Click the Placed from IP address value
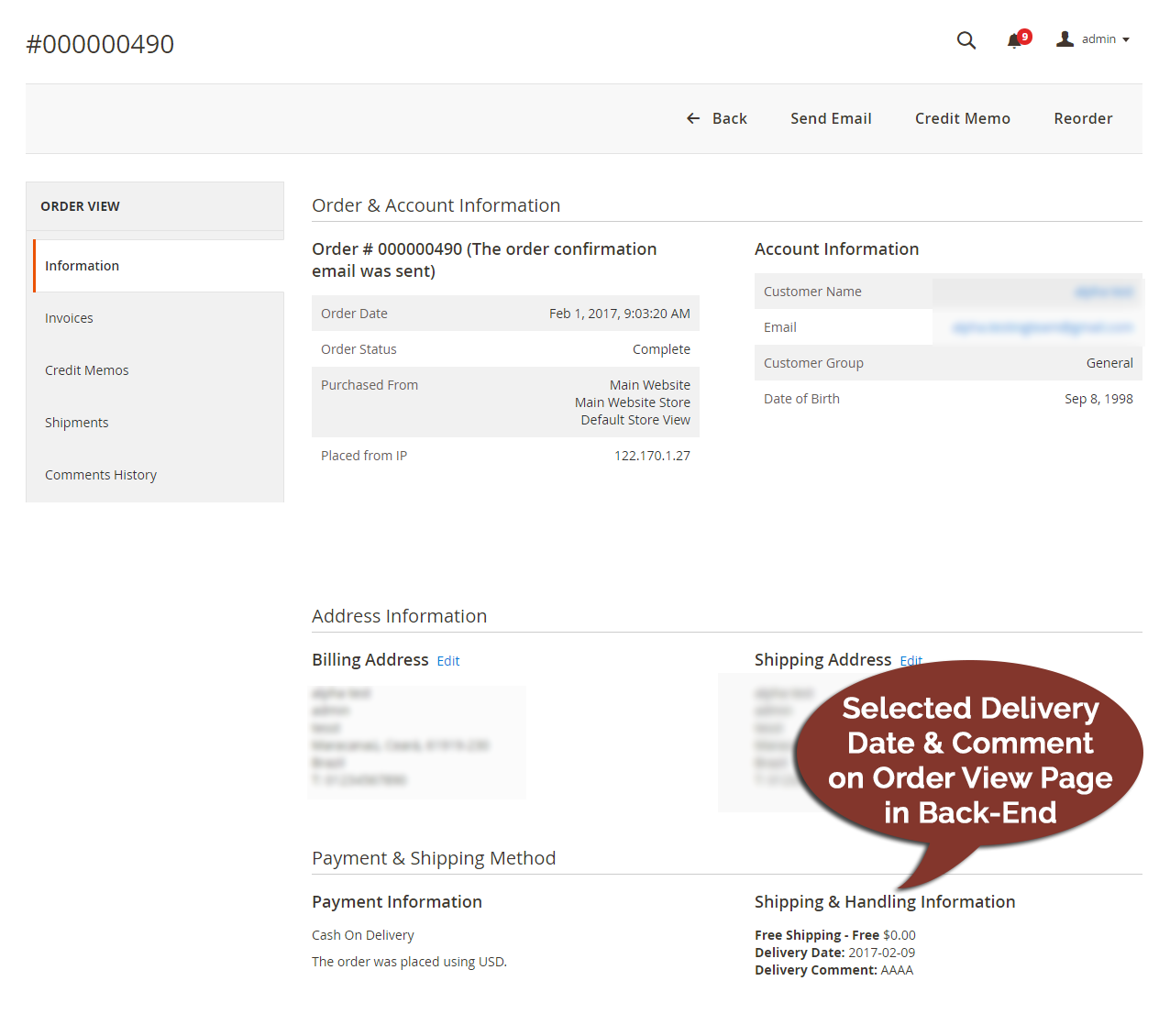Image resolution: width=1170 pixels, height=1036 pixels. coord(652,455)
